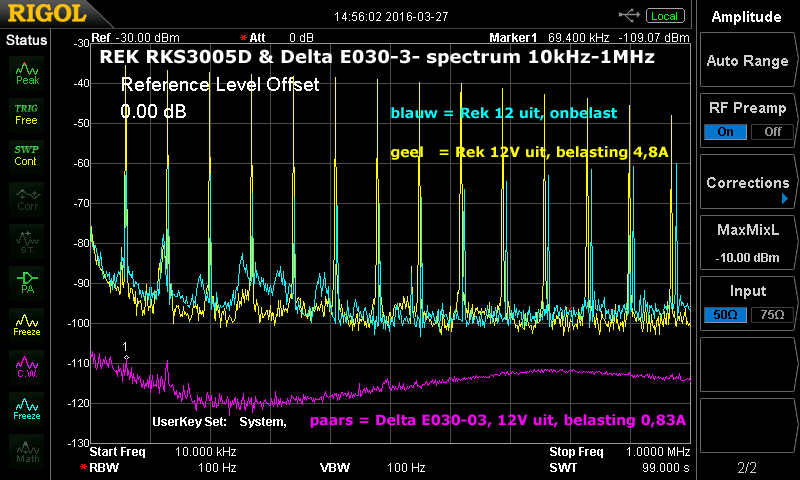Select the cyan Freeze trace icon
Screen dimensions: 800x480
click(x=27, y=409)
